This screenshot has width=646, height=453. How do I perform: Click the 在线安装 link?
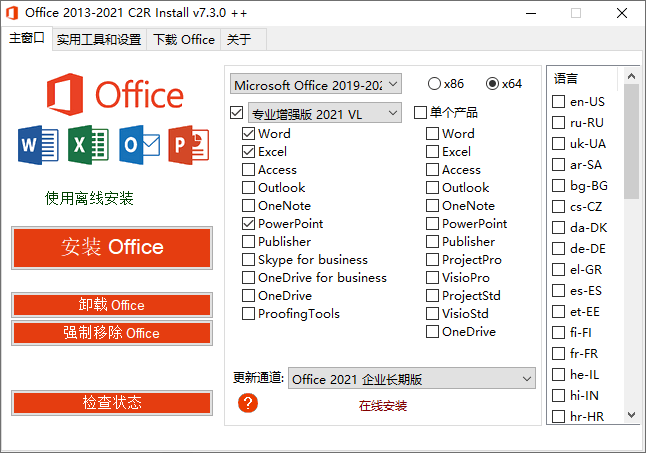click(383, 406)
